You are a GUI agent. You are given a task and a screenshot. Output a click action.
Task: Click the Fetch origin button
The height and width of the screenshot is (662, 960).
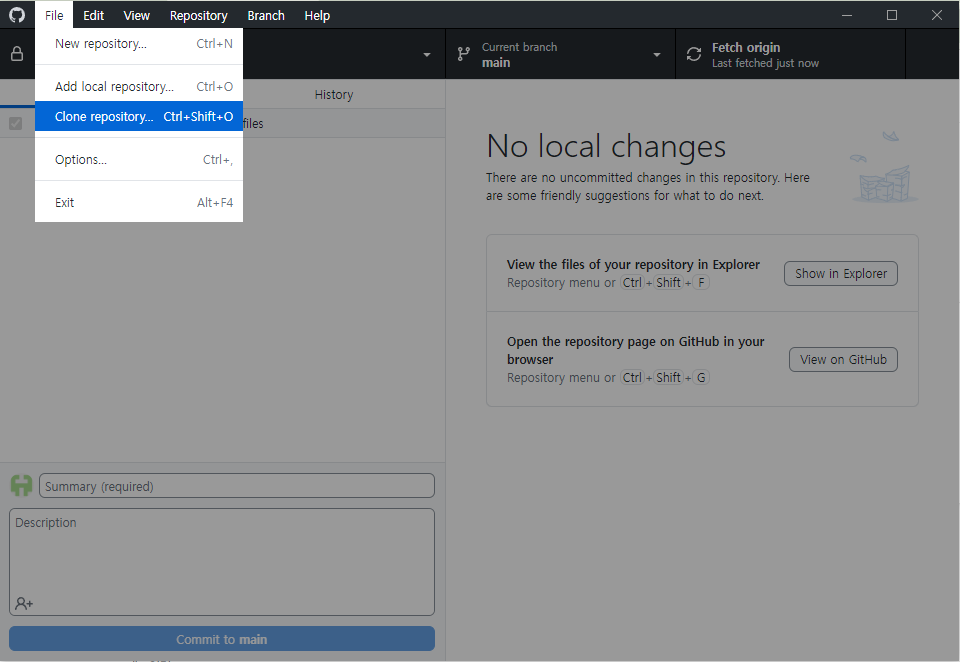790,54
